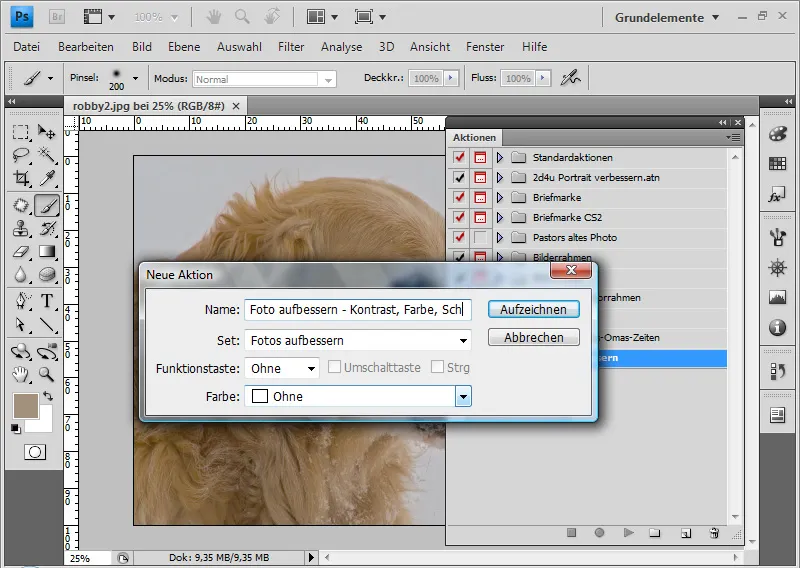Select the Gradient tool
This screenshot has height=568, width=800.
point(47,252)
